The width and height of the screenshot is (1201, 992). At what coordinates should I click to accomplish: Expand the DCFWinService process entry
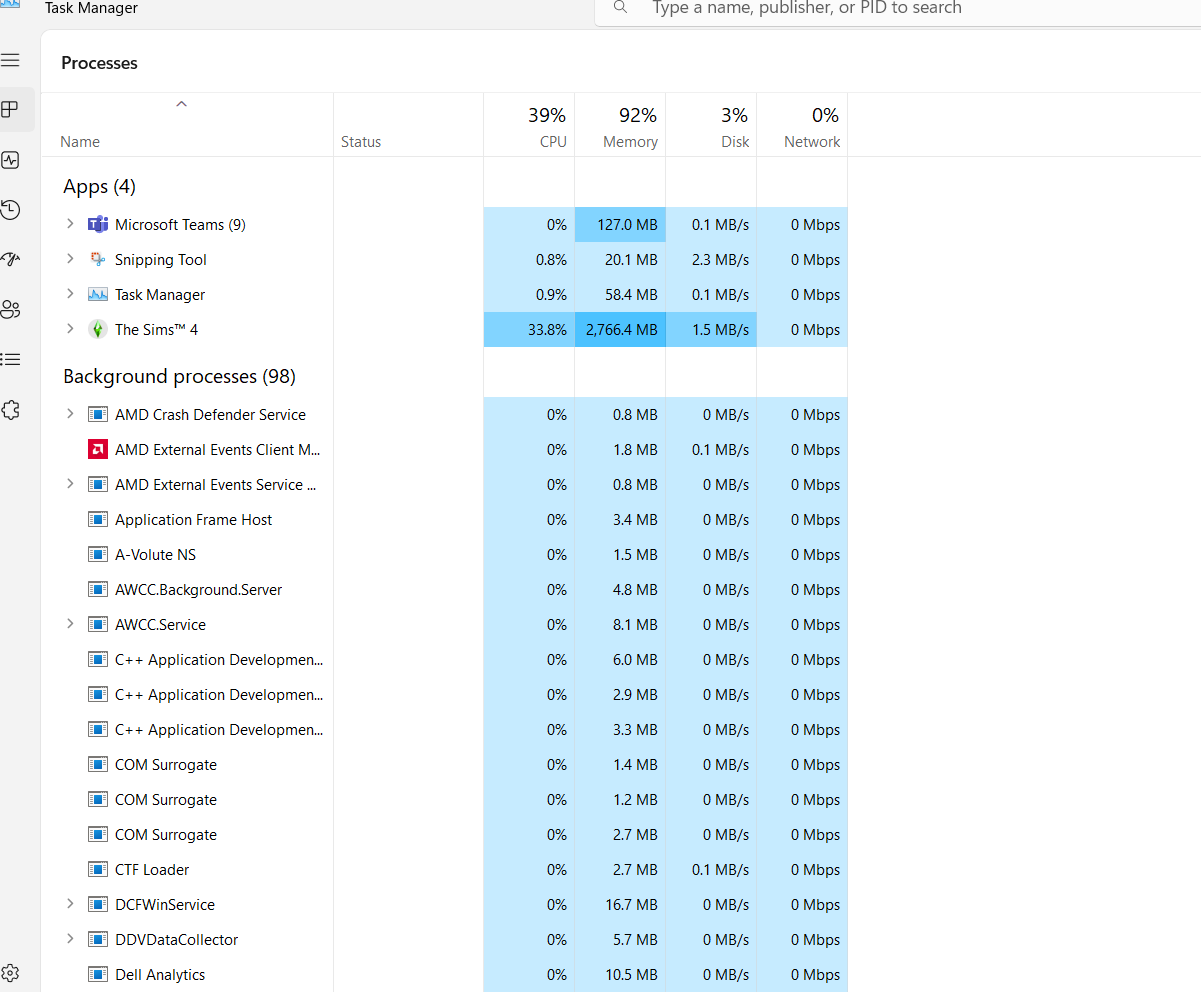pos(70,904)
